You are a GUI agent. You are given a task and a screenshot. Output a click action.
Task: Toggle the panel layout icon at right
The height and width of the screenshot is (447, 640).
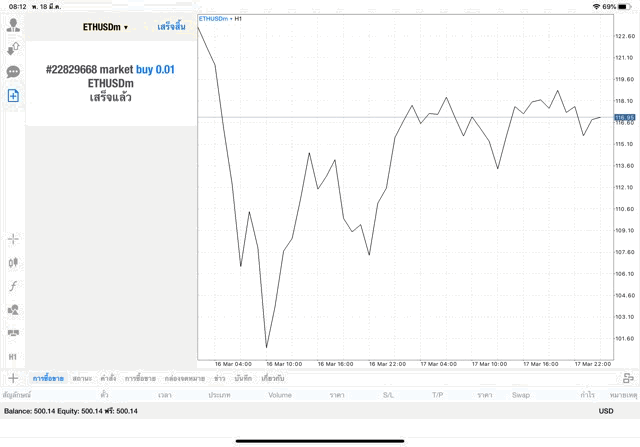(628, 379)
